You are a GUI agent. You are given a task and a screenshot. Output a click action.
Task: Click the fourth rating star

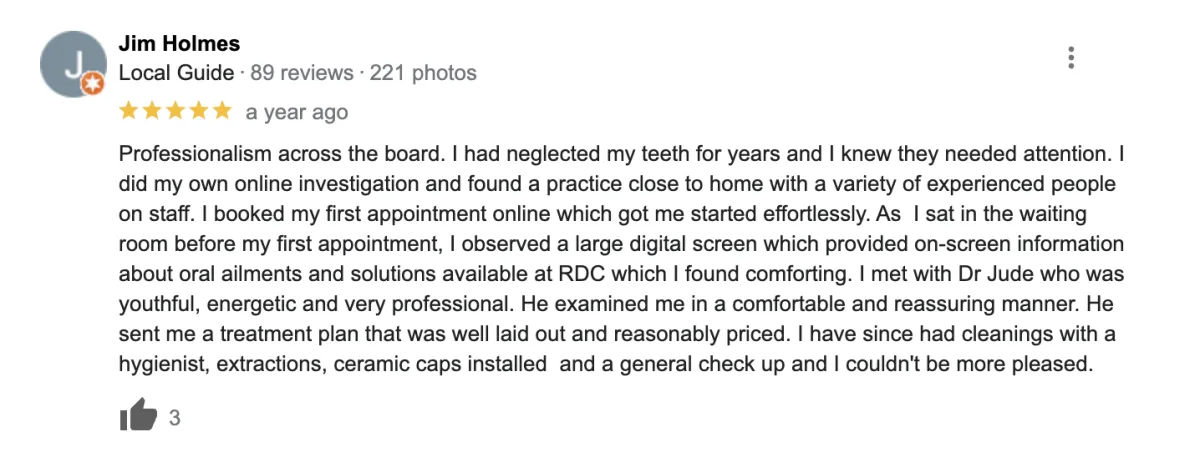pyautogui.click(x=199, y=111)
